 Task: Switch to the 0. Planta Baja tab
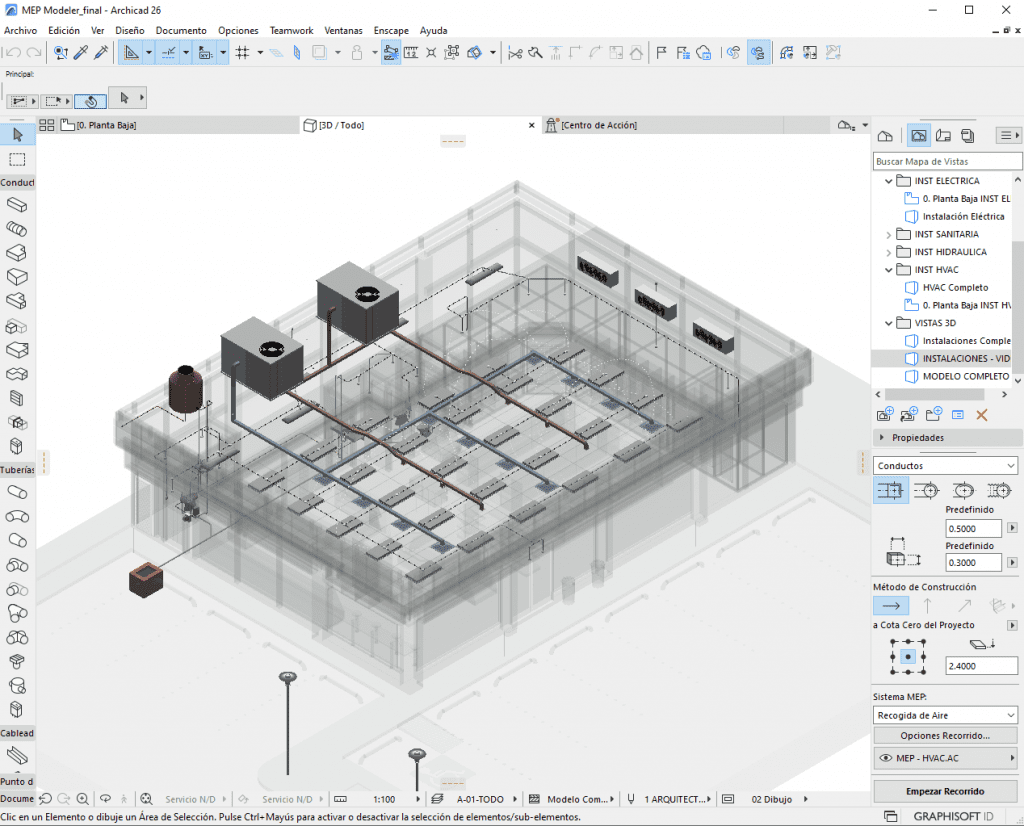106,125
